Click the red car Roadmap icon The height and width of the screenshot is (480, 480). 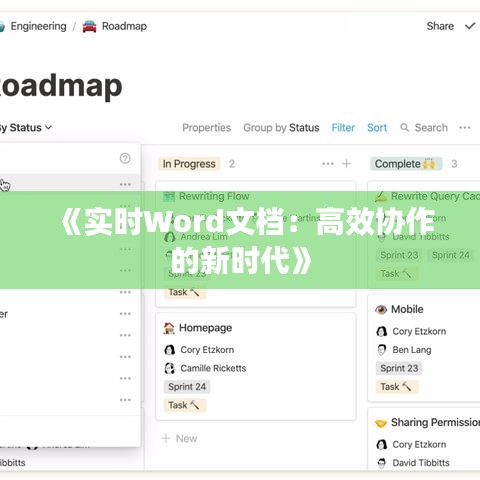pyautogui.click(x=89, y=26)
